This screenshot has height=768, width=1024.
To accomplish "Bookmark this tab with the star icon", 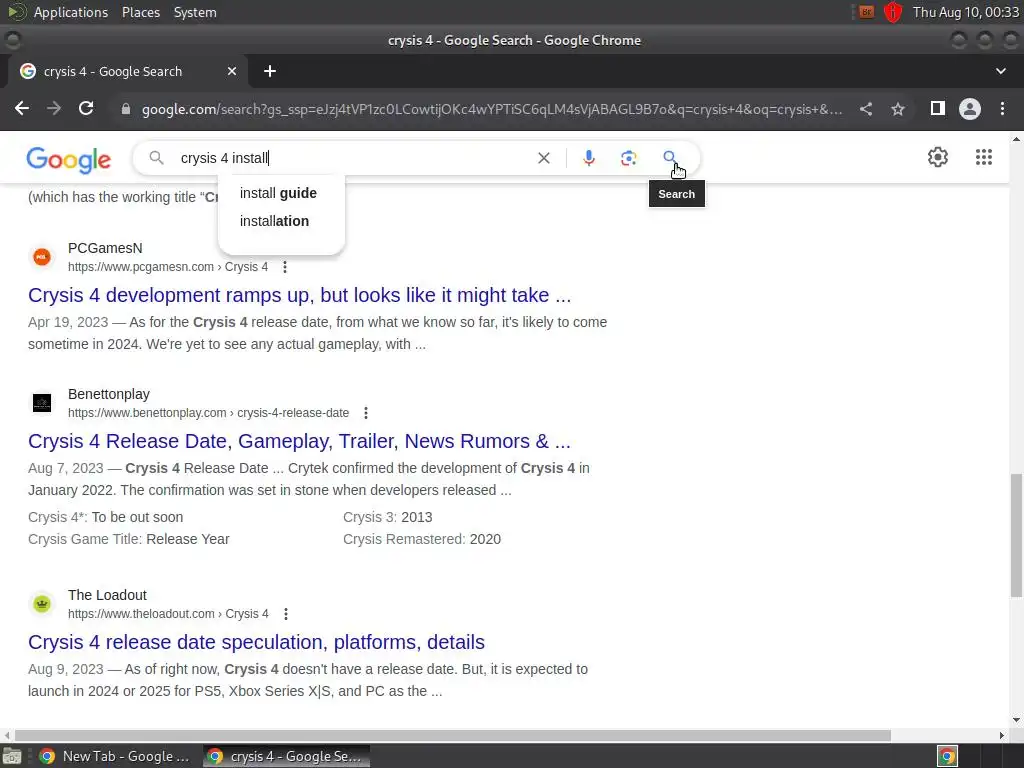I will pos(898,109).
